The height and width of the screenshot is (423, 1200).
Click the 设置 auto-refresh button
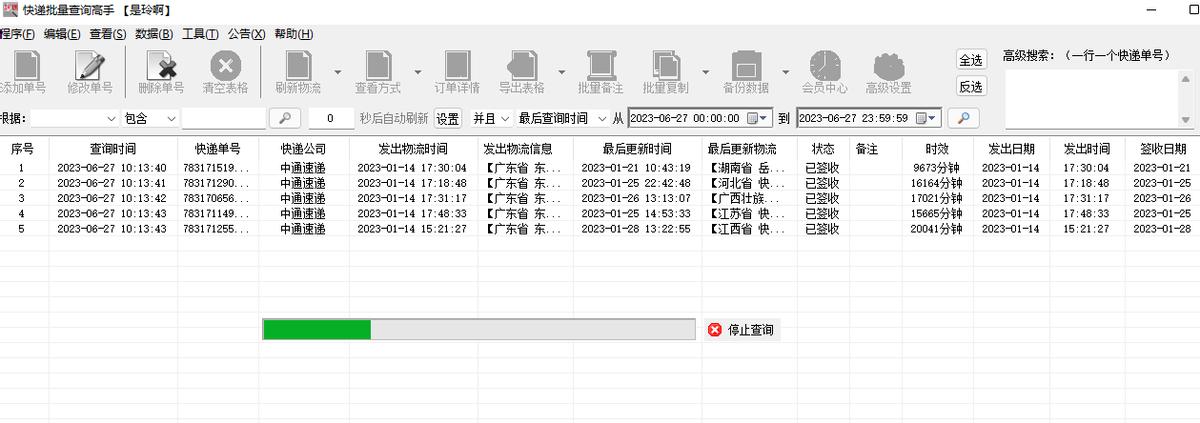(447, 118)
